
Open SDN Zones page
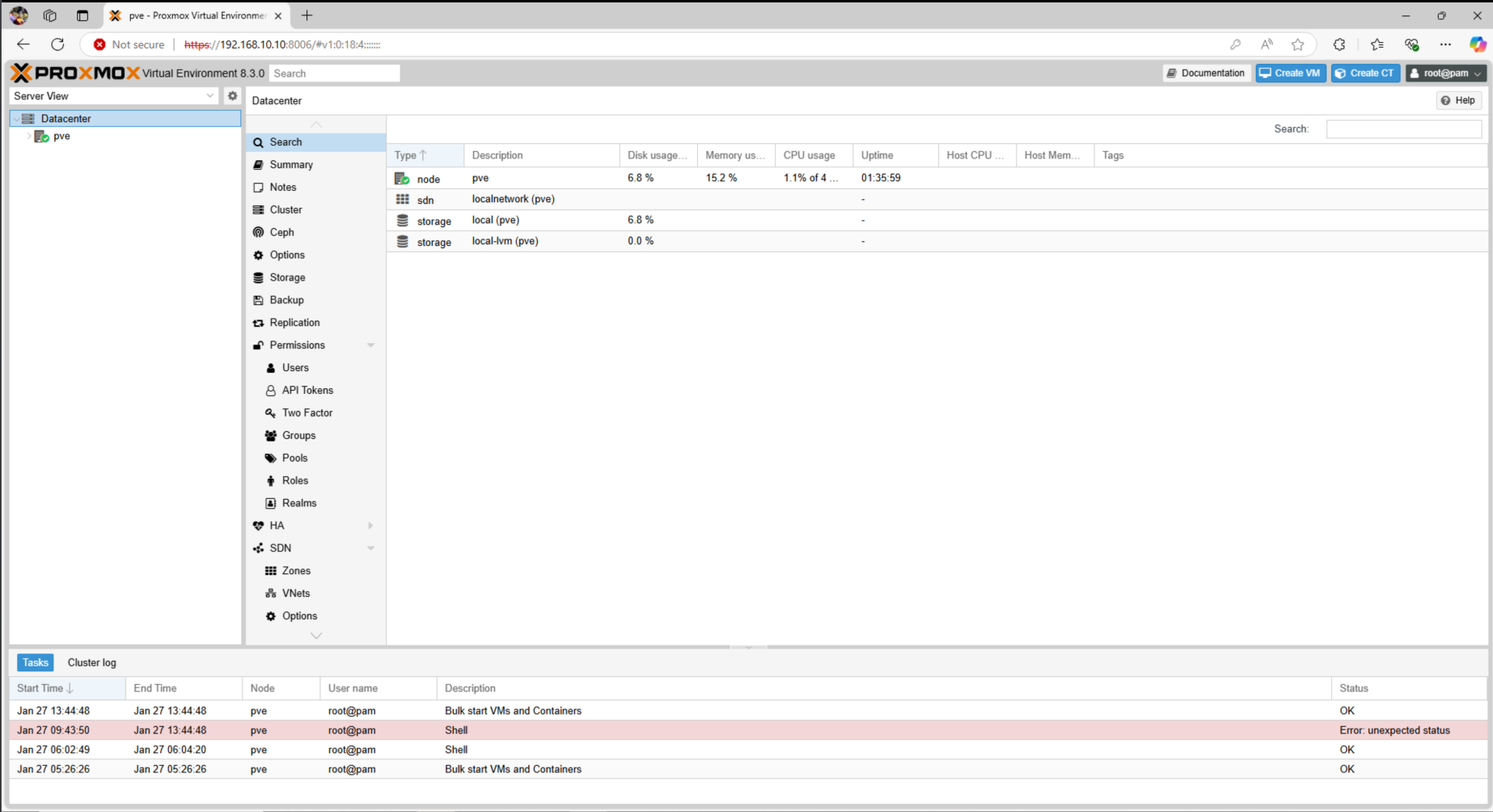pyautogui.click(x=315, y=571)
